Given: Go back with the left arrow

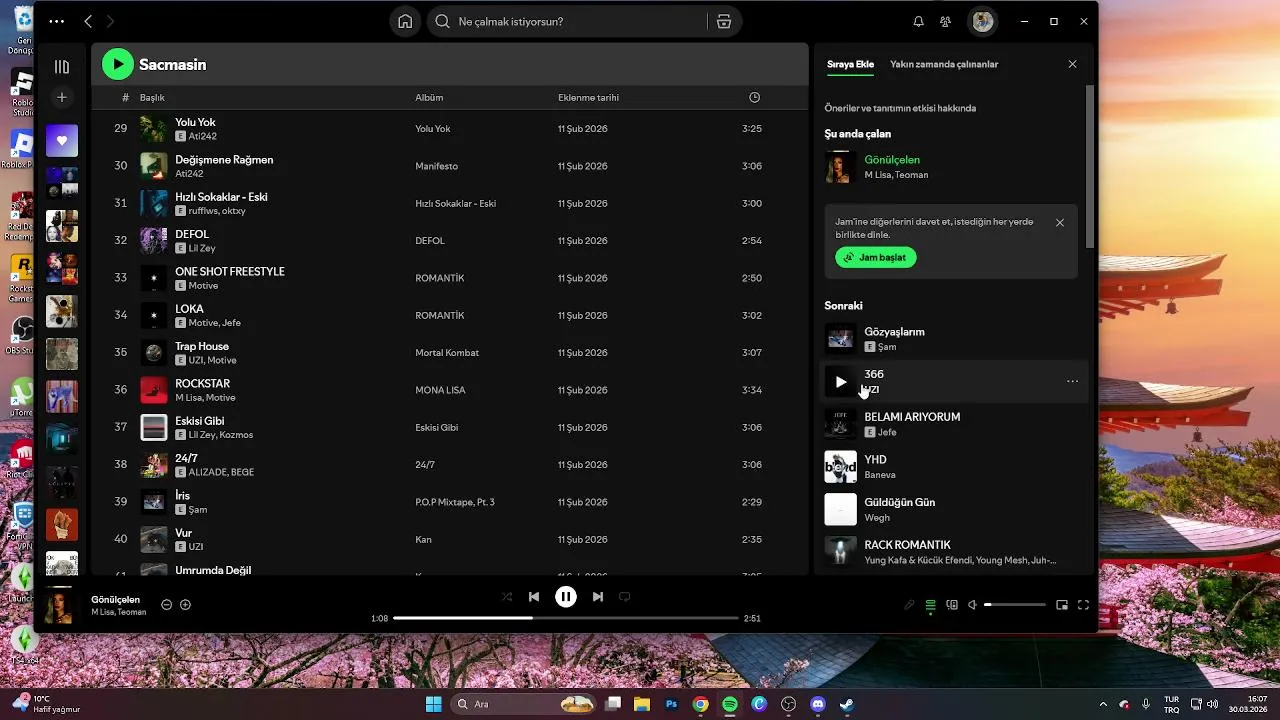Looking at the screenshot, I should (88, 21).
